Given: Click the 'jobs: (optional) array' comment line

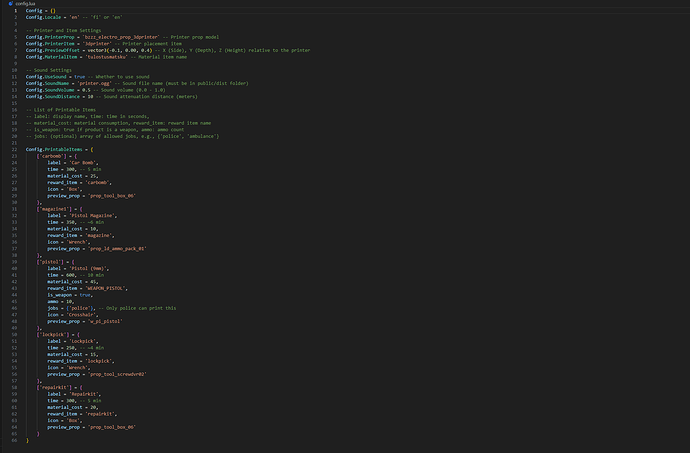Looking at the screenshot, I should (x=122, y=136).
